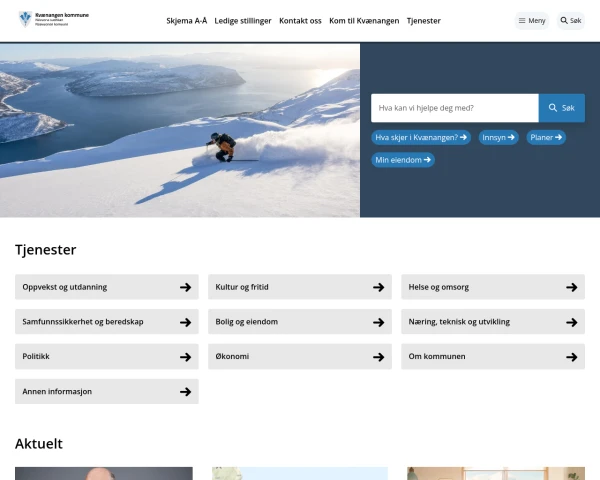This screenshot has width=600, height=480.
Task: Open middle Aktuelt news image with map
Action: pyautogui.click(x=300, y=473)
